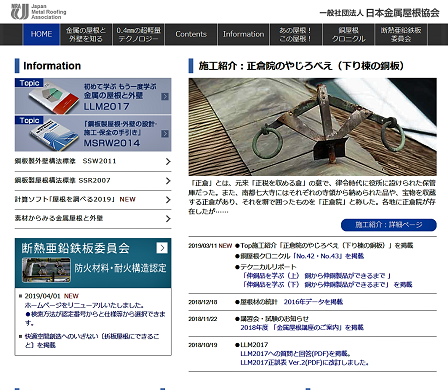The height and width of the screenshot is (390, 448).
Task: Open the MSRW2014 book cover thumbnail
Action: (x=53, y=134)
